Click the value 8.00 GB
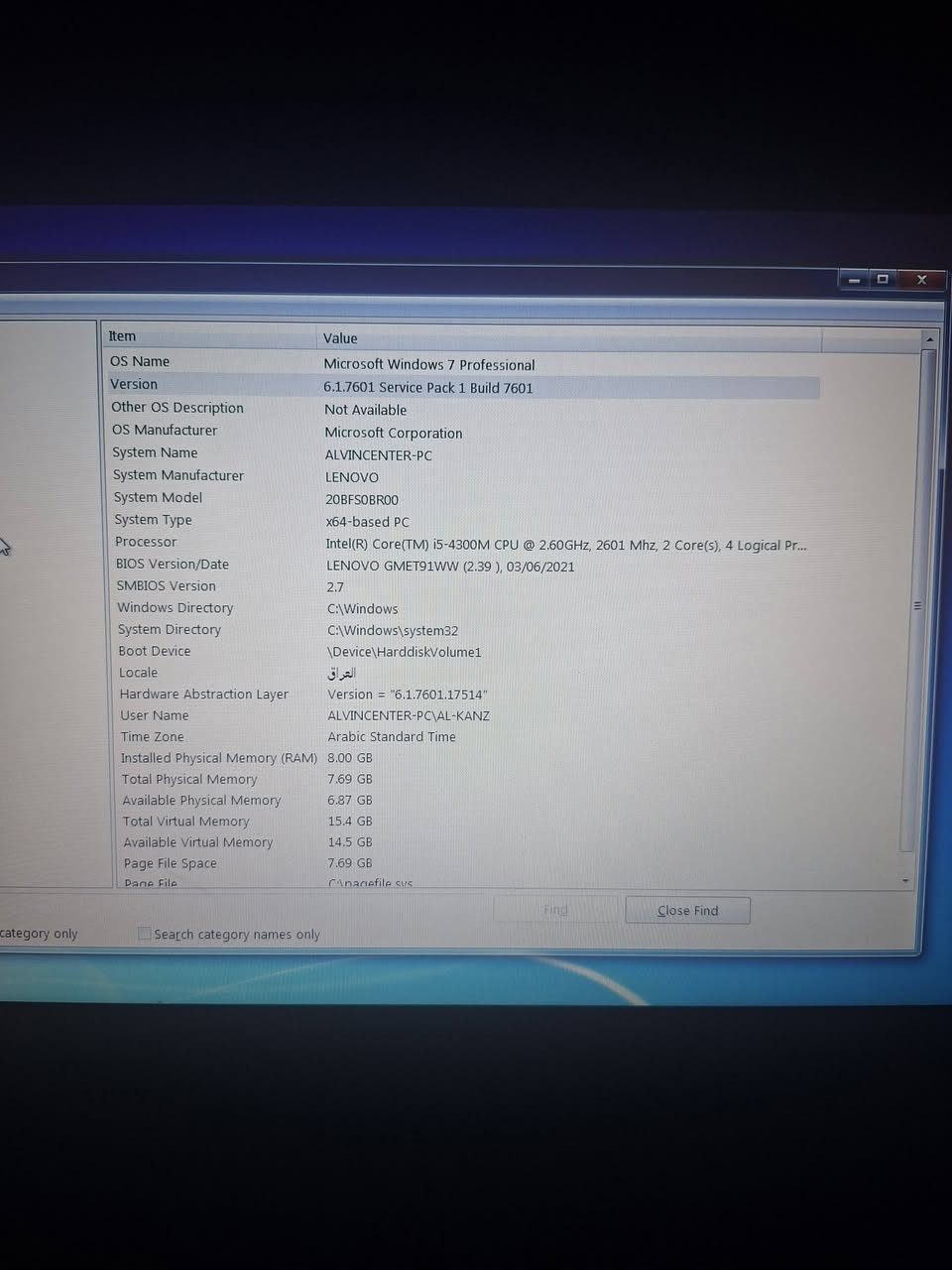Image resolution: width=952 pixels, height=1270 pixels. 350,757
